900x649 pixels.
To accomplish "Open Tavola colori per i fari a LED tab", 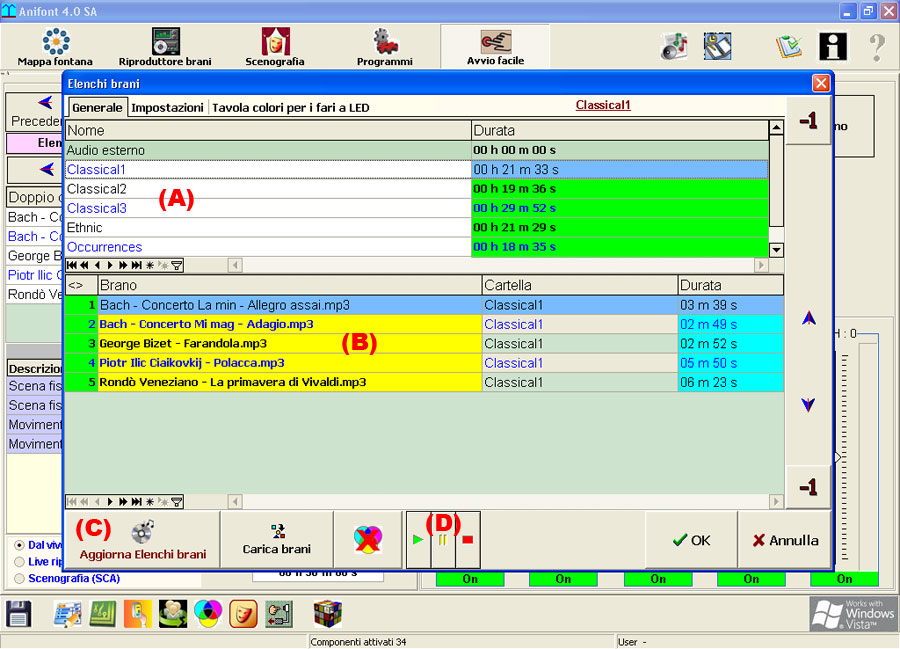I will (290, 107).
